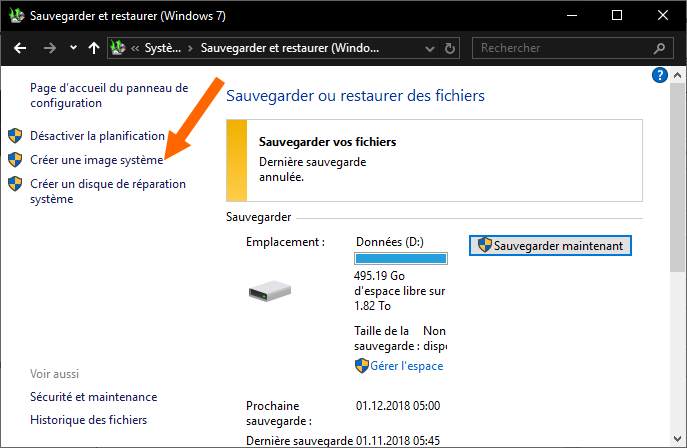Go up one folder level arrow
Screen dimensions: 687x448
(x=94, y=48)
